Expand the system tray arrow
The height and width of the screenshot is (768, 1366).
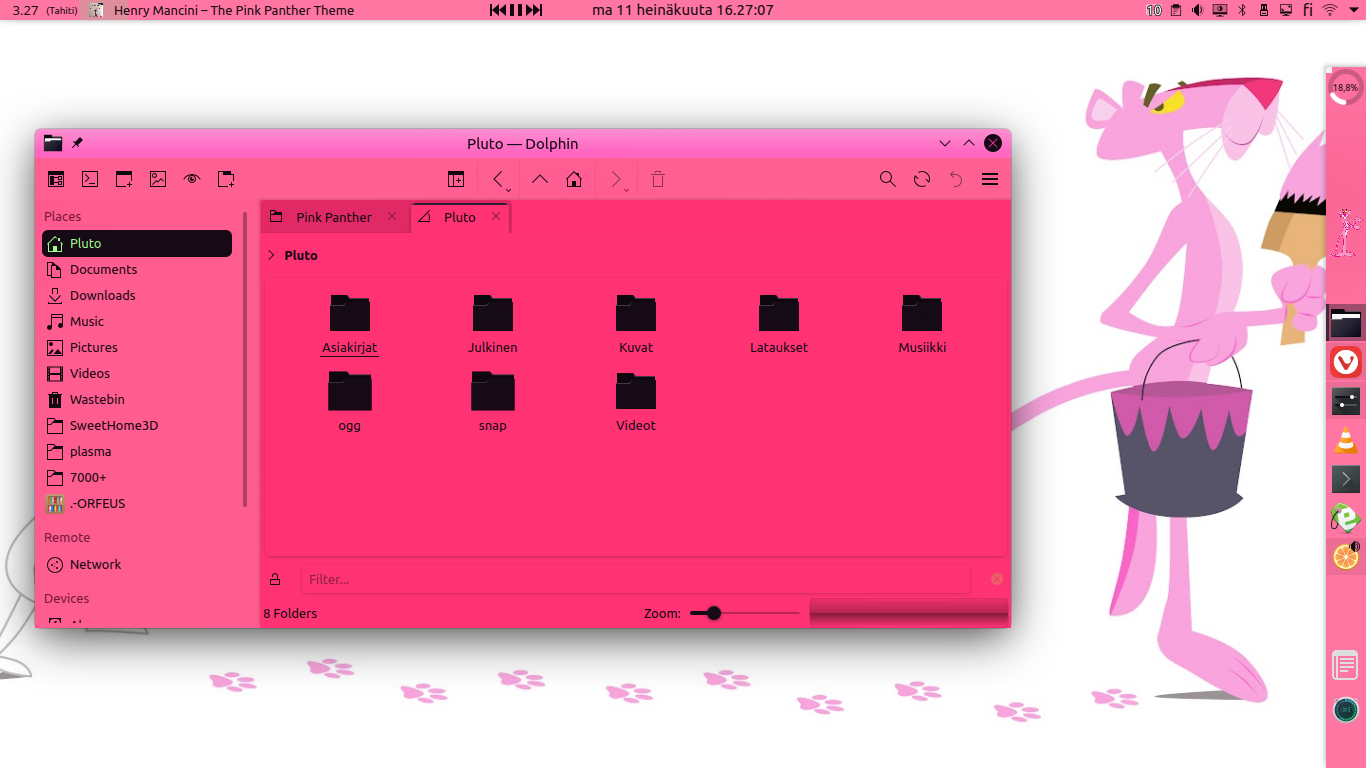[x=1353, y=10]
